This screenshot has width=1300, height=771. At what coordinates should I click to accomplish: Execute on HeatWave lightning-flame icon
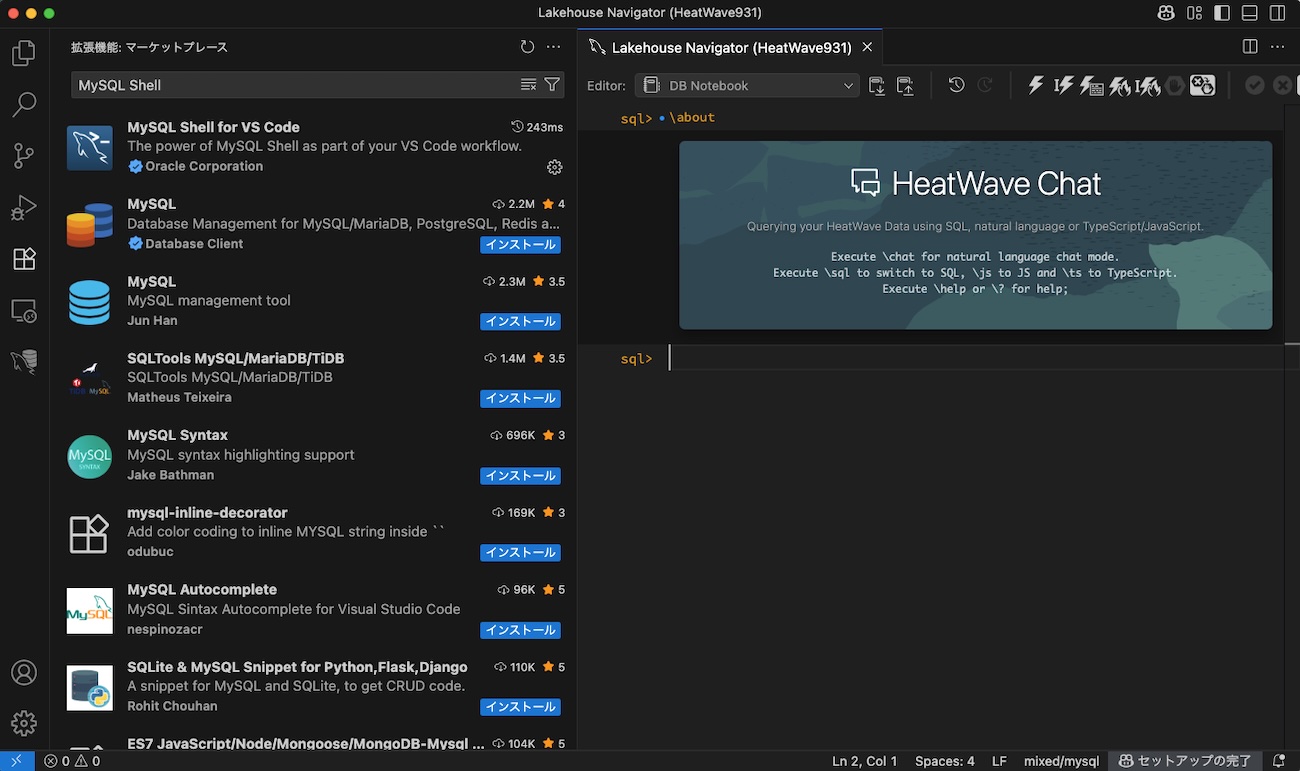[x=1120, y=85]
